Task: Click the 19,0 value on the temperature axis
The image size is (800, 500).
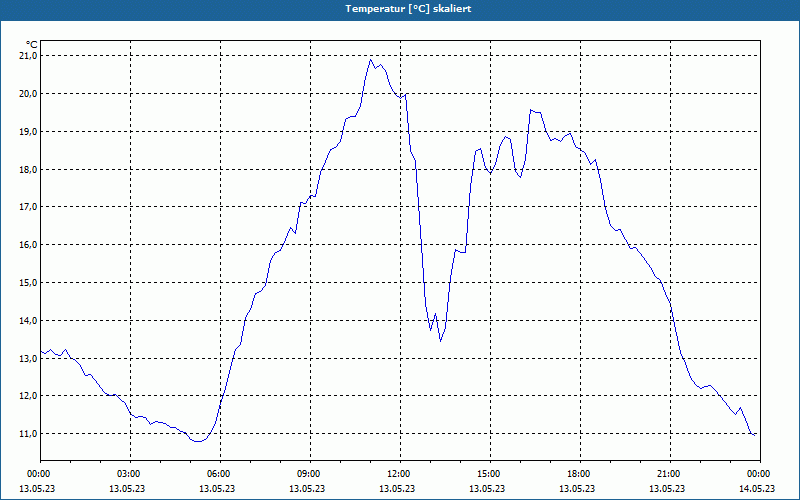Action: (29, 132)
